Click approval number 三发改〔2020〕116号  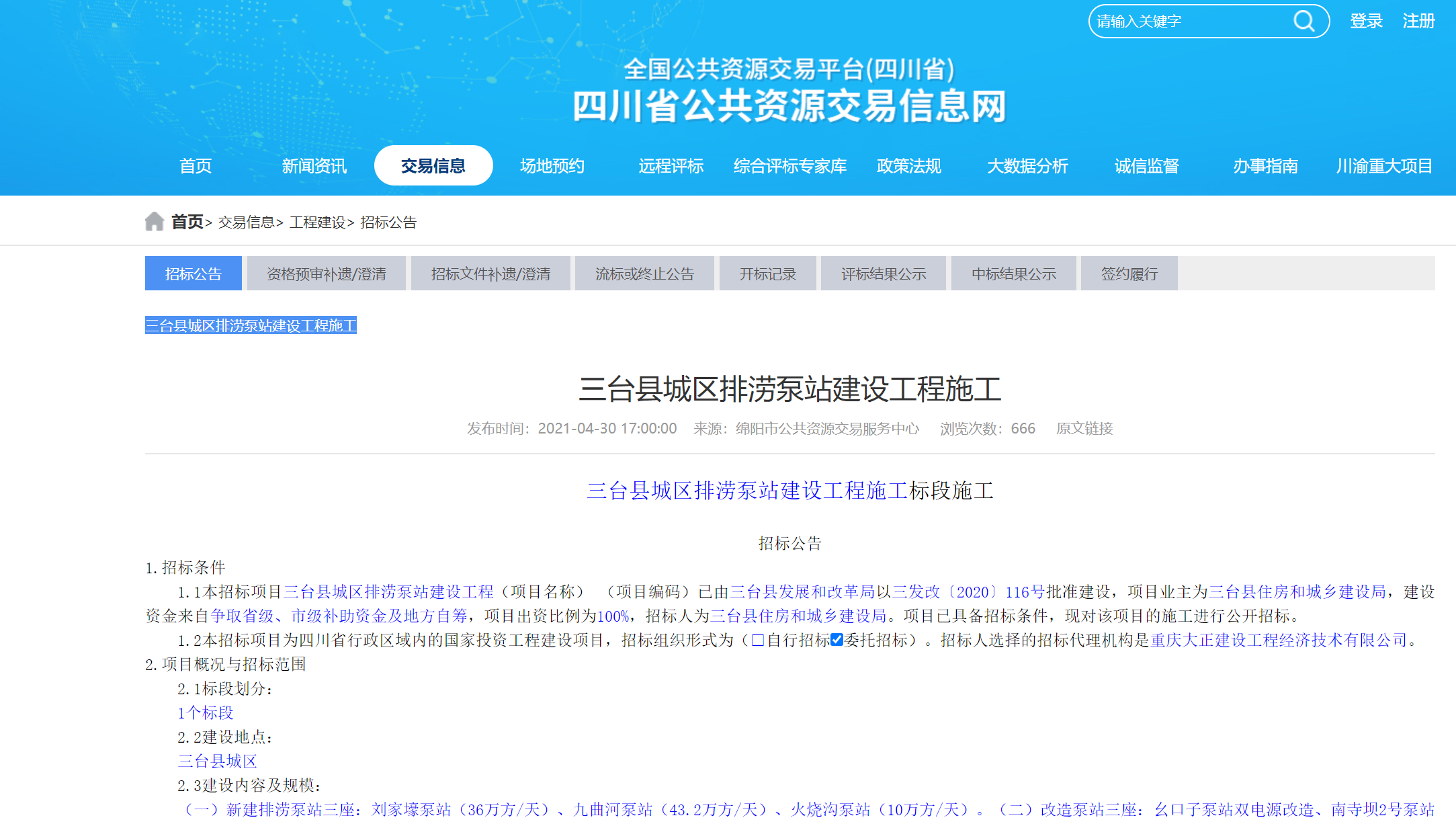968,591
